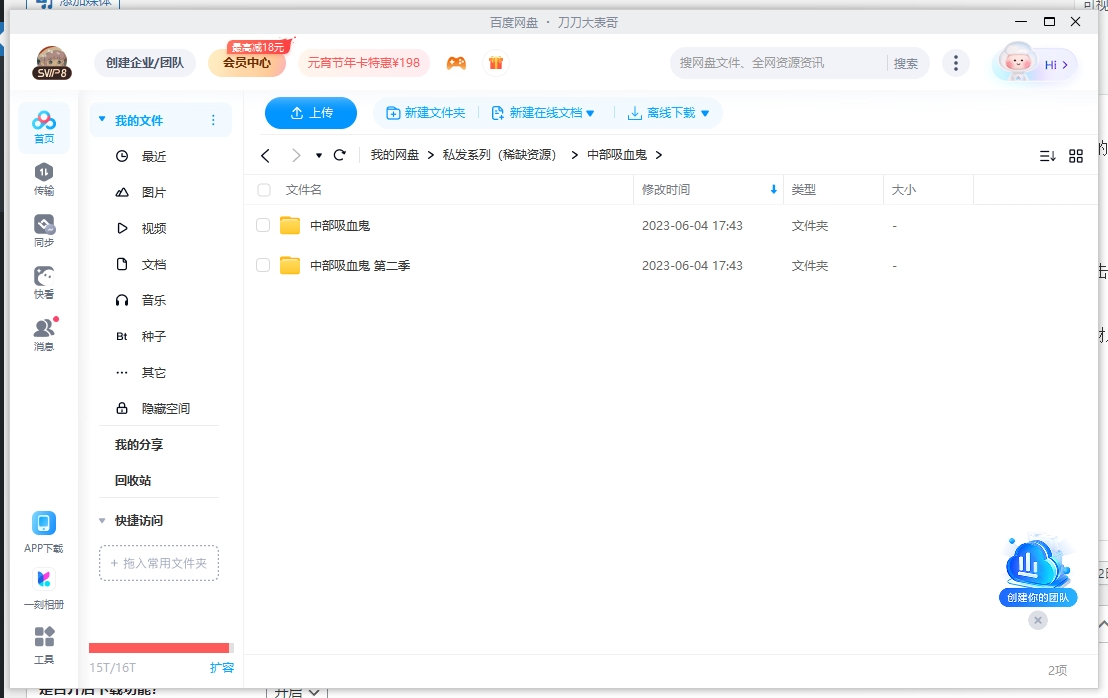Refresh the current folder view
The image size is (1108, 698).
(x=340, y=155)
